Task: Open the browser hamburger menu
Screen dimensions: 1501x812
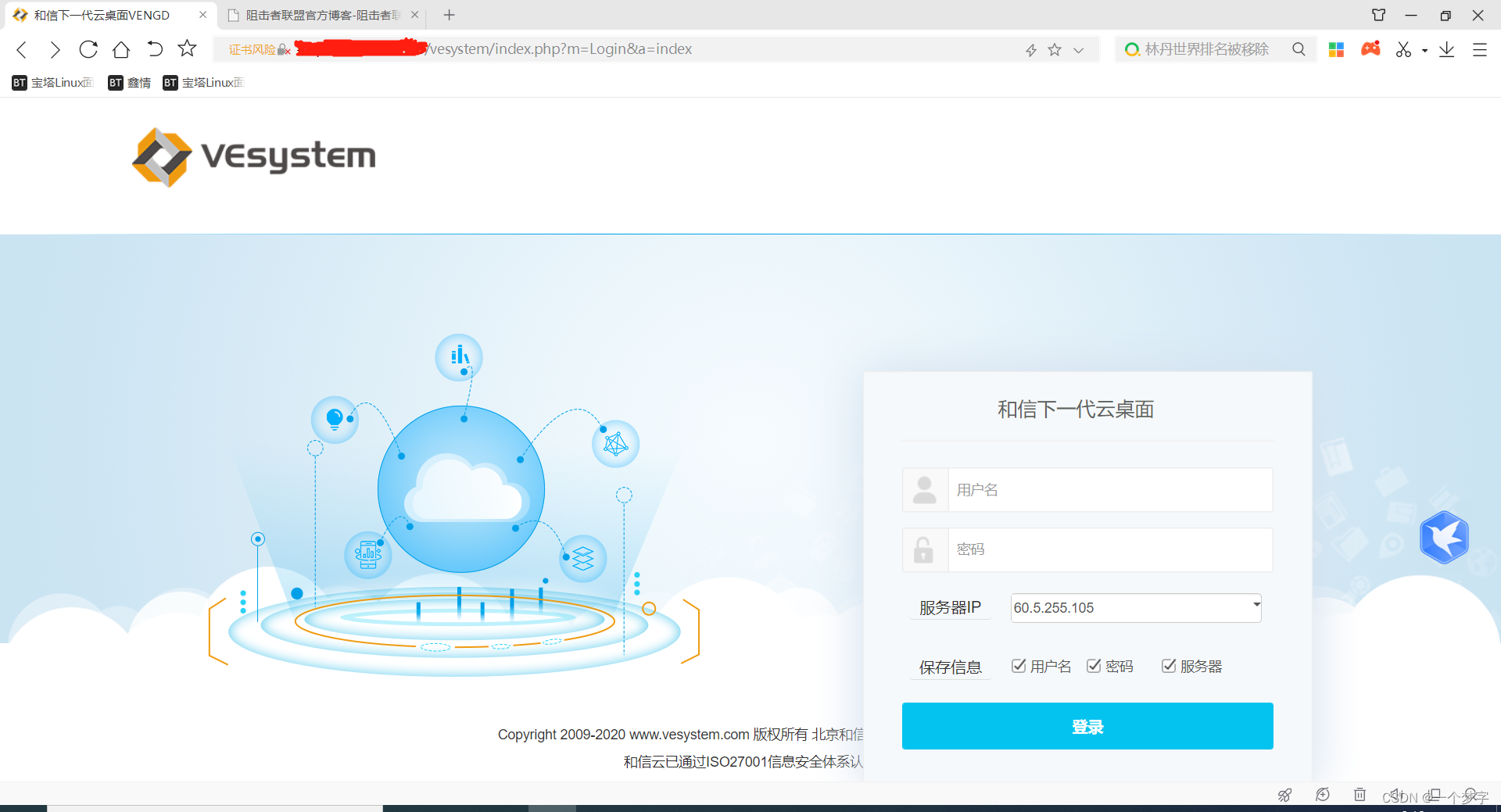Action: (1479, 49)
